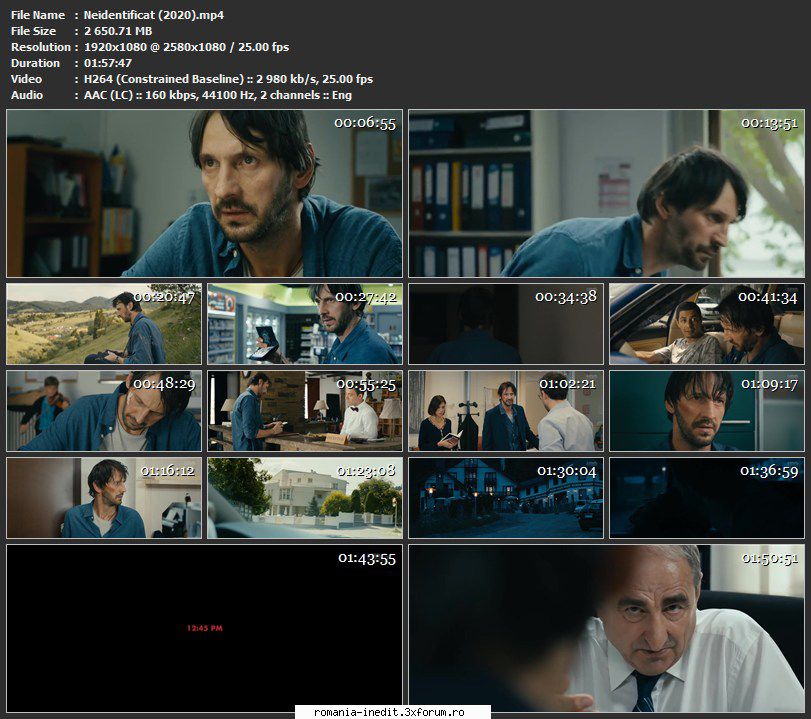The image size is (811, 719).
Task: Click the audio line starting AAC (LC)
Action: (x=217, y=95)
